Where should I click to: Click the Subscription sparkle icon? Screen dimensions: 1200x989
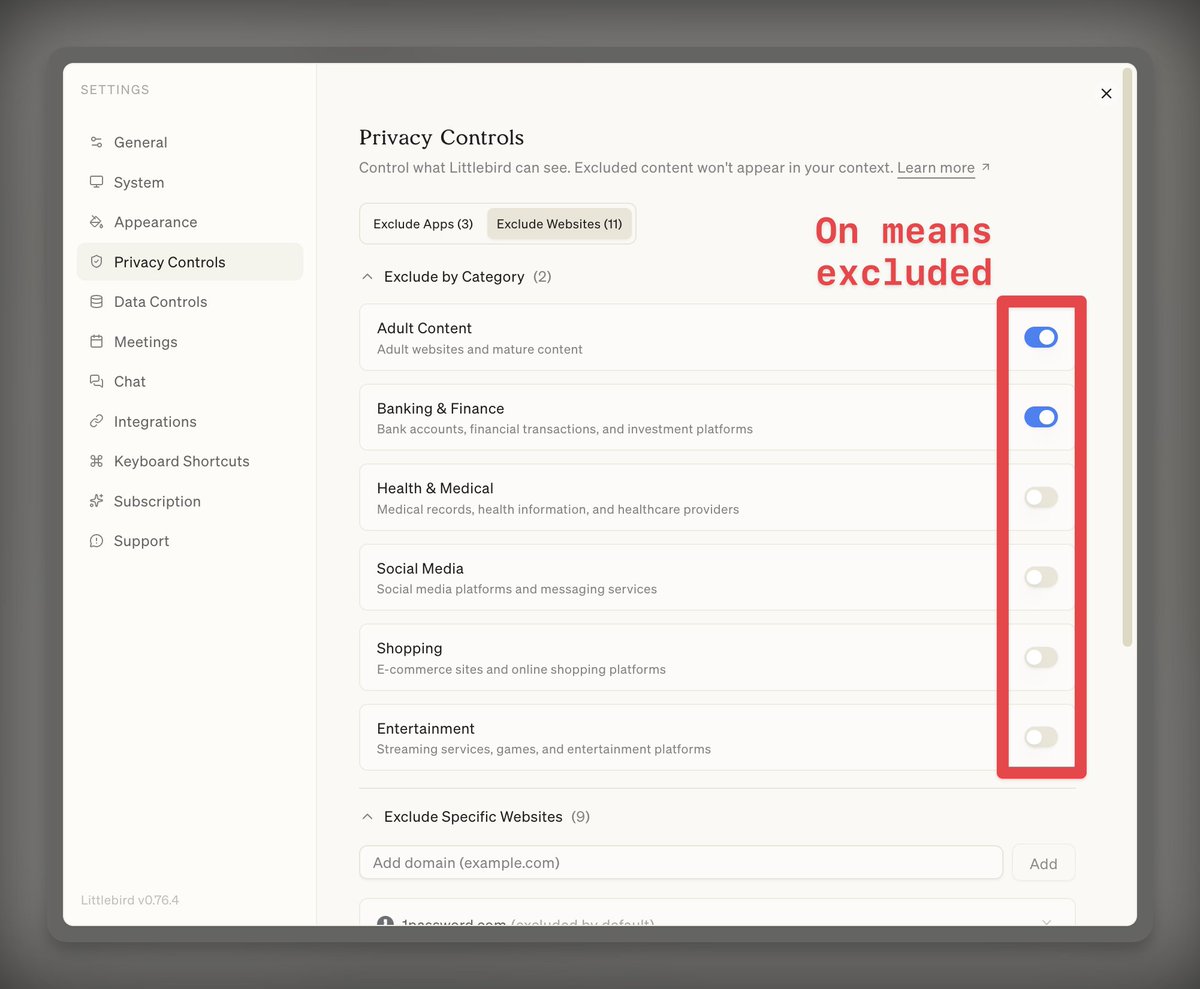(96, 501)
